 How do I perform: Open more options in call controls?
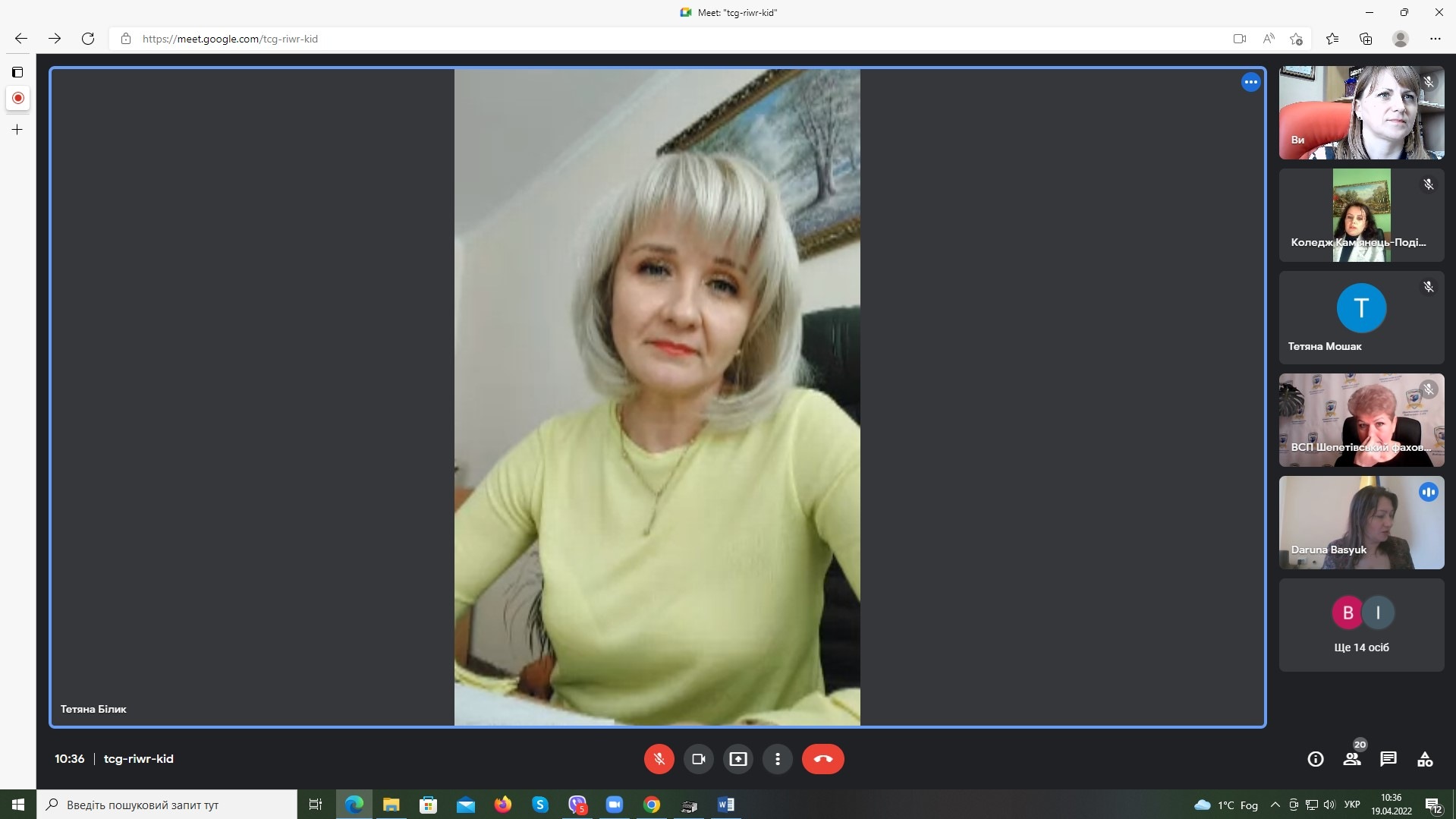coord(777,758)
